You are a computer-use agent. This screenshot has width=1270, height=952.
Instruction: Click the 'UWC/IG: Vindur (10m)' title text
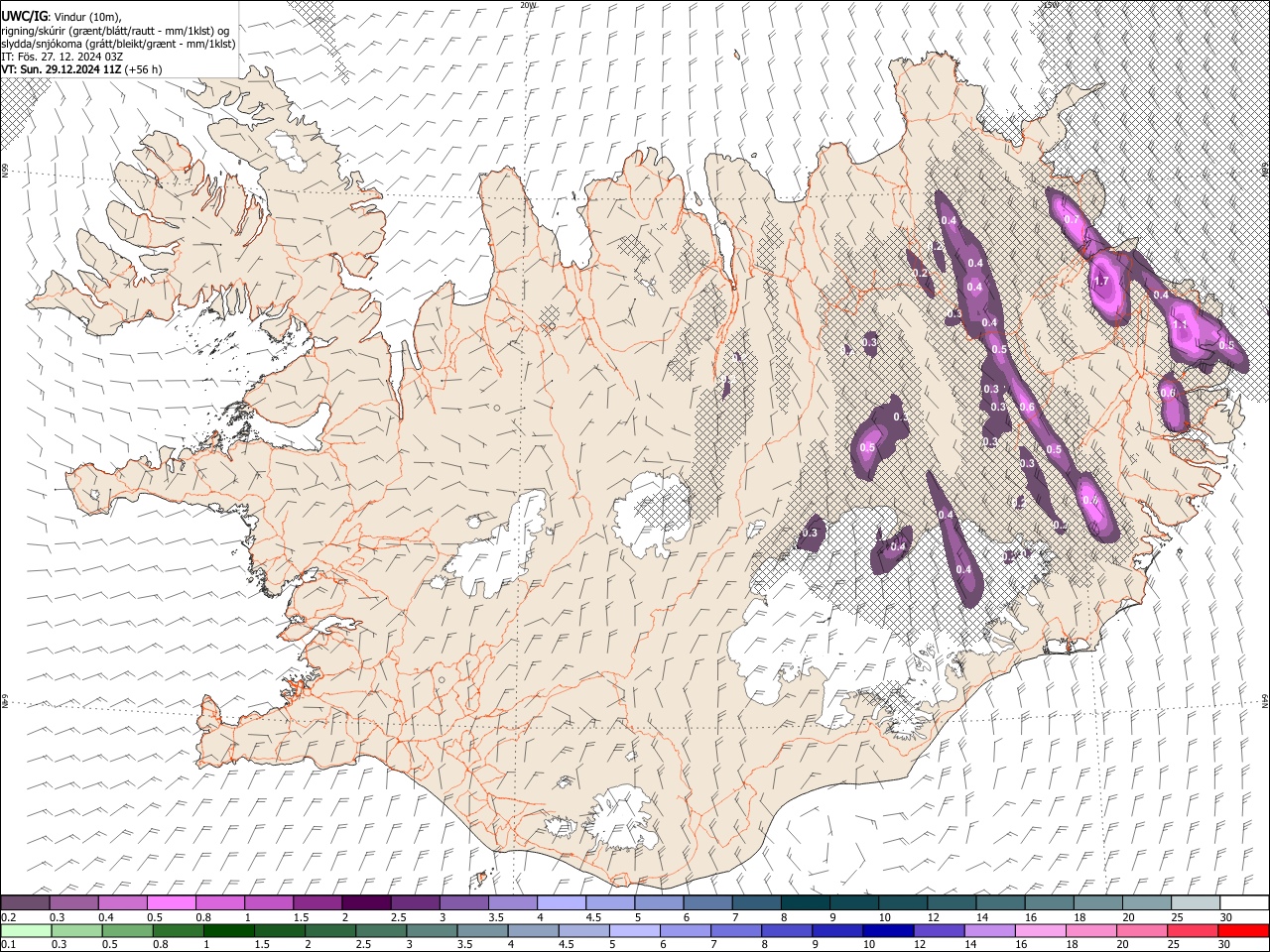click(x=61, y=16)
